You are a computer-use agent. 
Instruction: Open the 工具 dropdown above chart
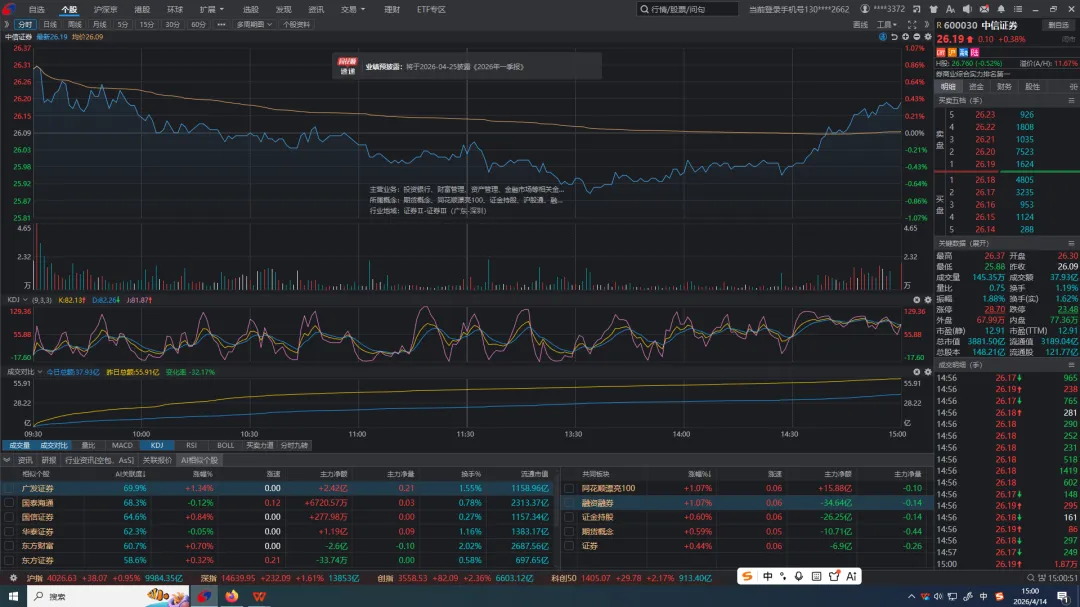886,25
